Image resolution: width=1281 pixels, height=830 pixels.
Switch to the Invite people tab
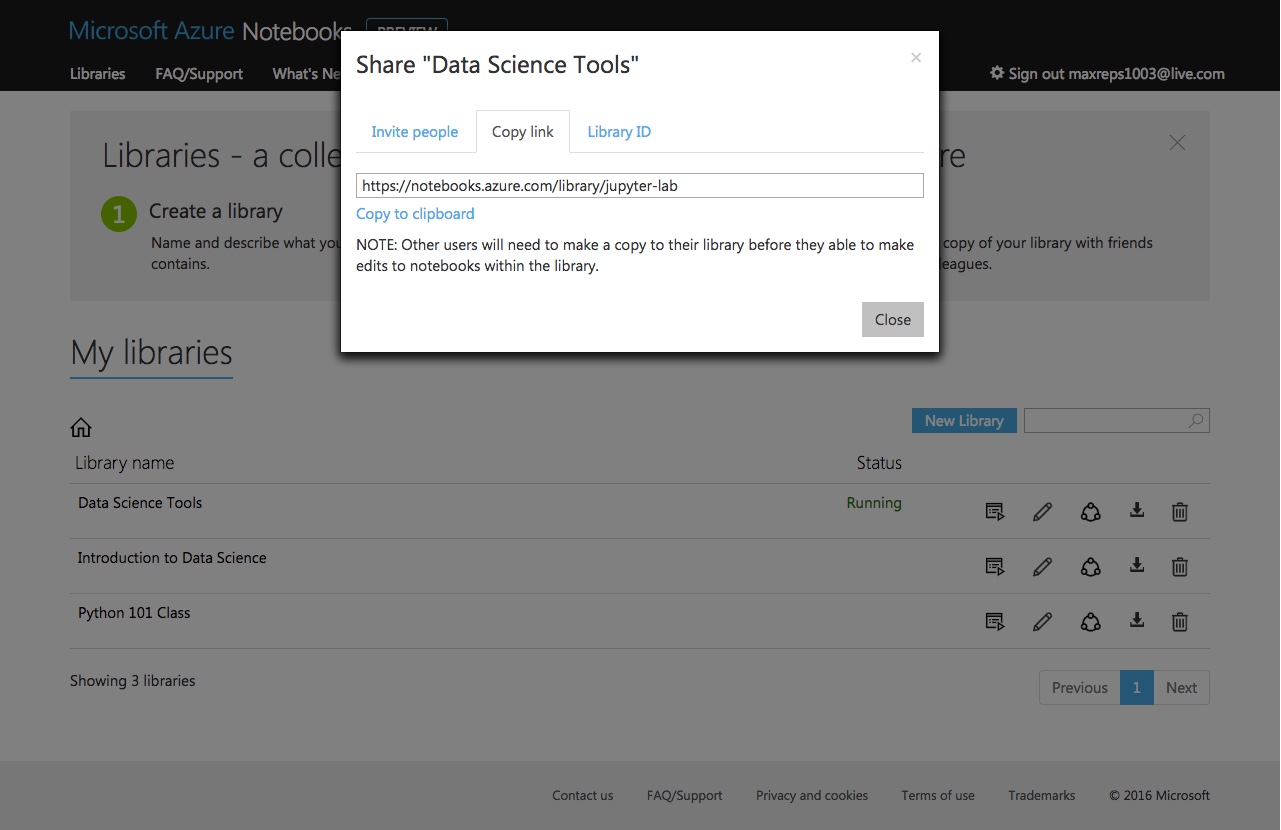coord(415,132)
